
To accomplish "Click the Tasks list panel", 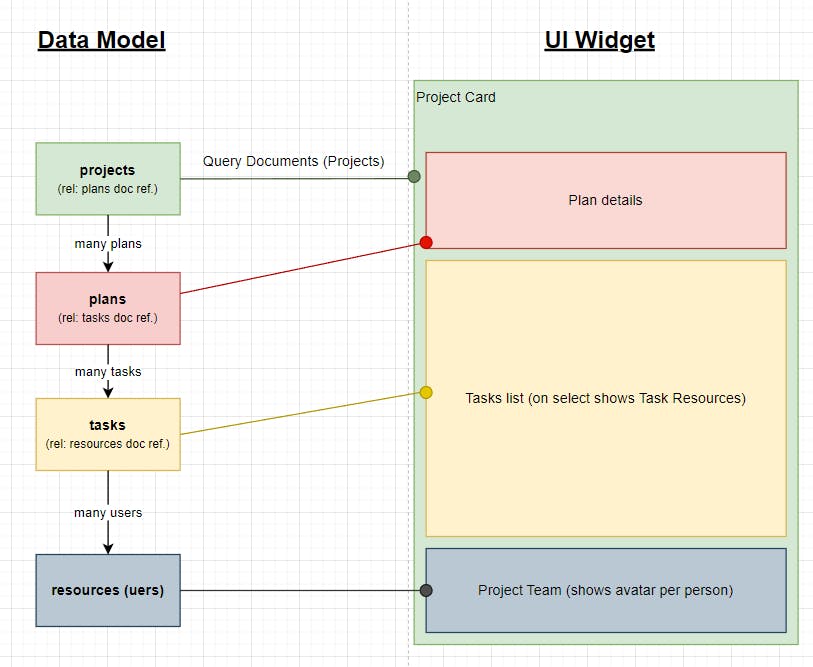I will [x=606, y=398].
